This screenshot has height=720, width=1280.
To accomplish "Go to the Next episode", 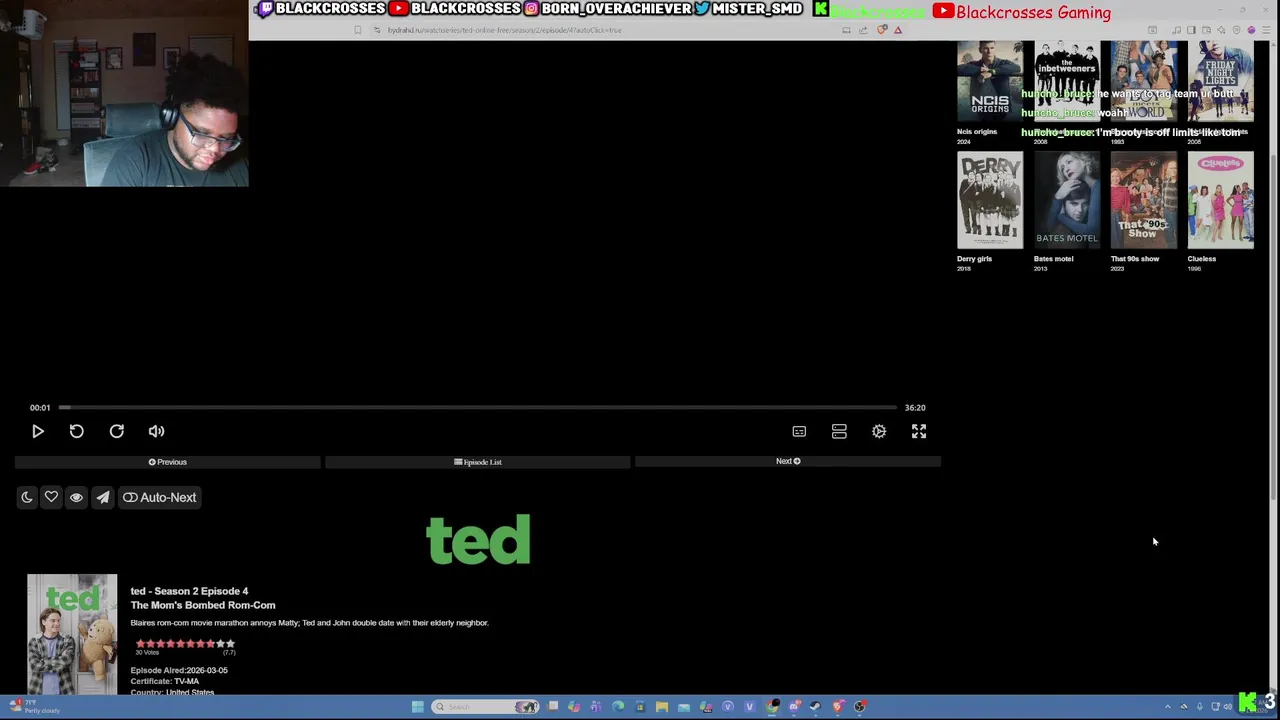I will (788, 461).
